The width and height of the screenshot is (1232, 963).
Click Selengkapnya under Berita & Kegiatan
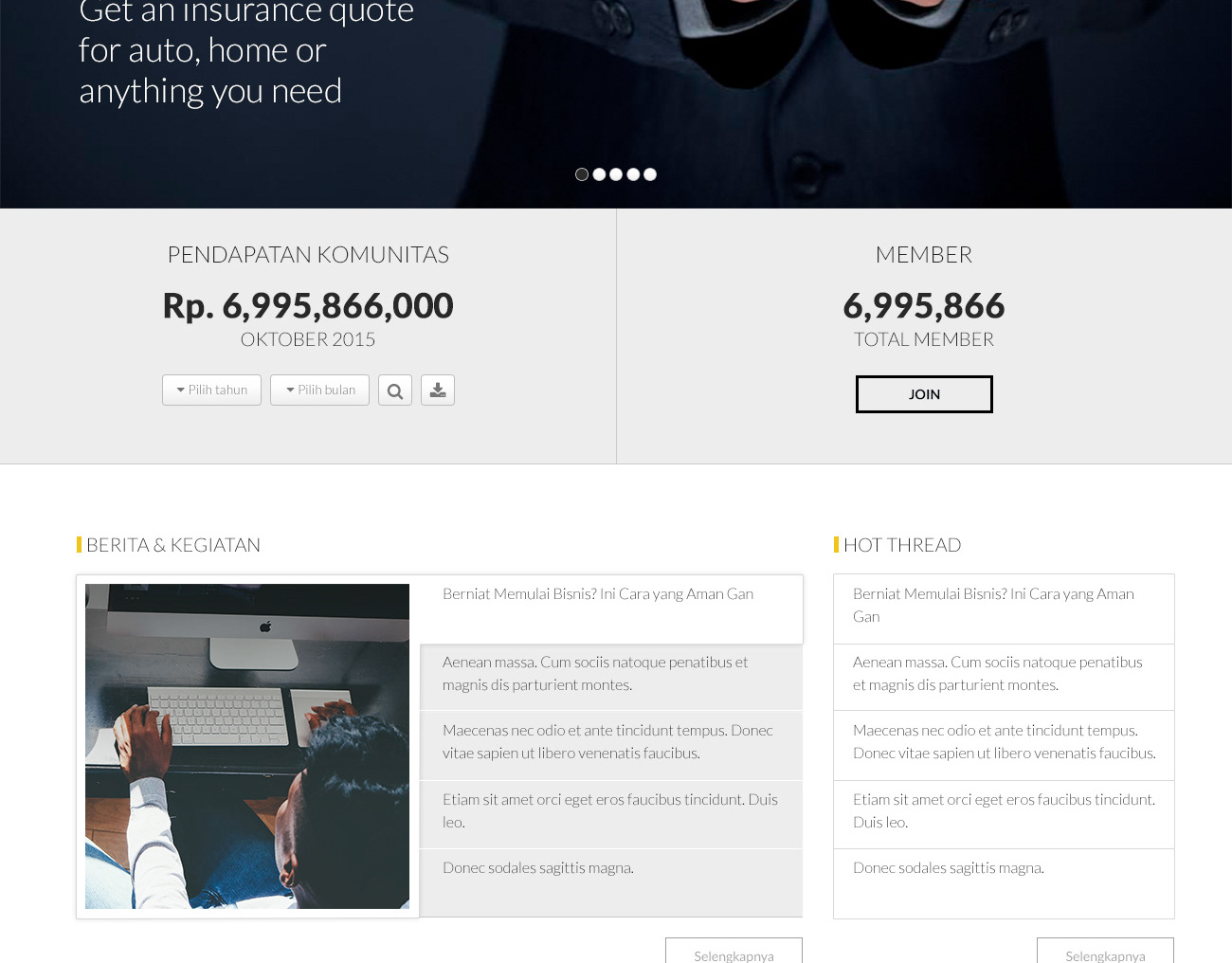(734, 952)
